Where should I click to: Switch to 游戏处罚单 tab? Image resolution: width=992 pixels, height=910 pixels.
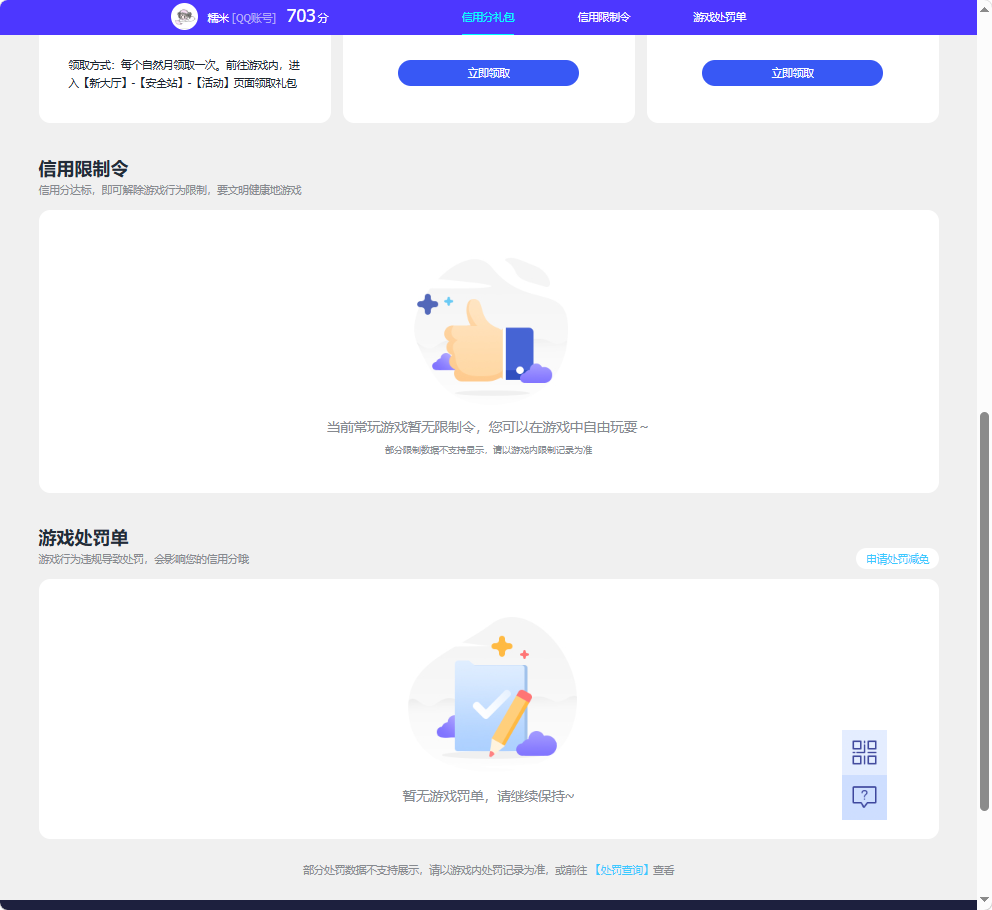pyautogui.click(x=719, y=17)
